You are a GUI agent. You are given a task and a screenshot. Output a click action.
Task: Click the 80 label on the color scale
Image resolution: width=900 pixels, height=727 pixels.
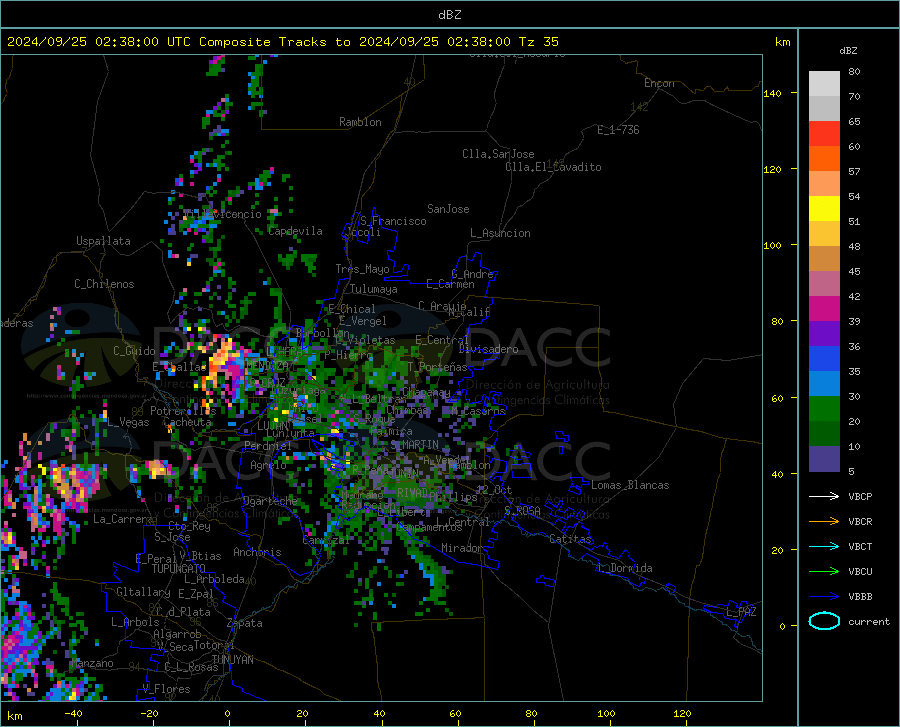(854, 71)
